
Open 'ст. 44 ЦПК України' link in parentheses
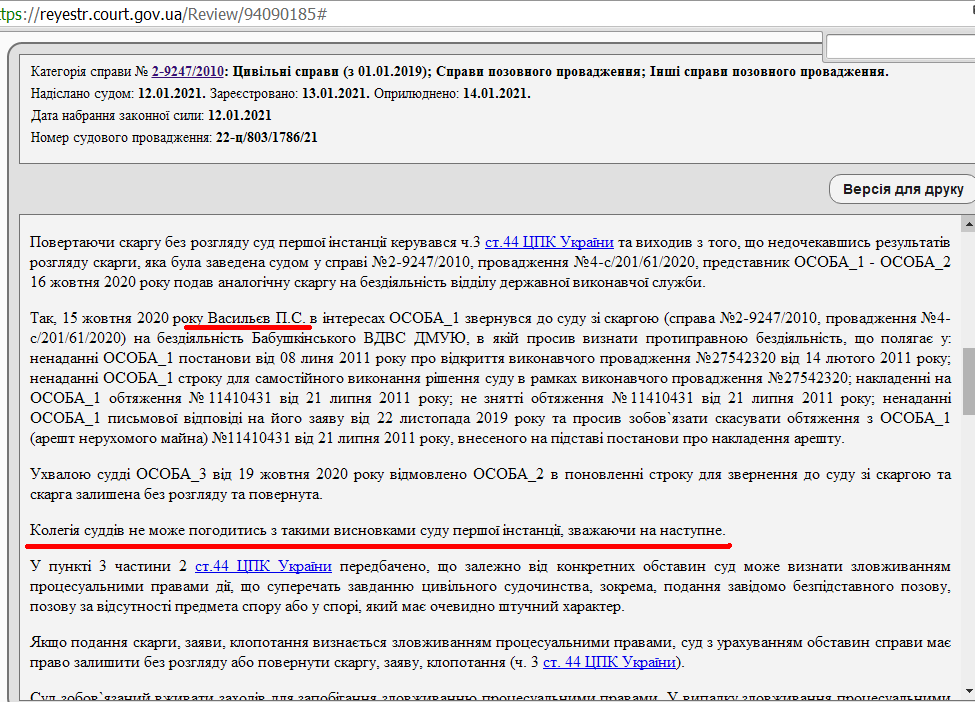610,662
